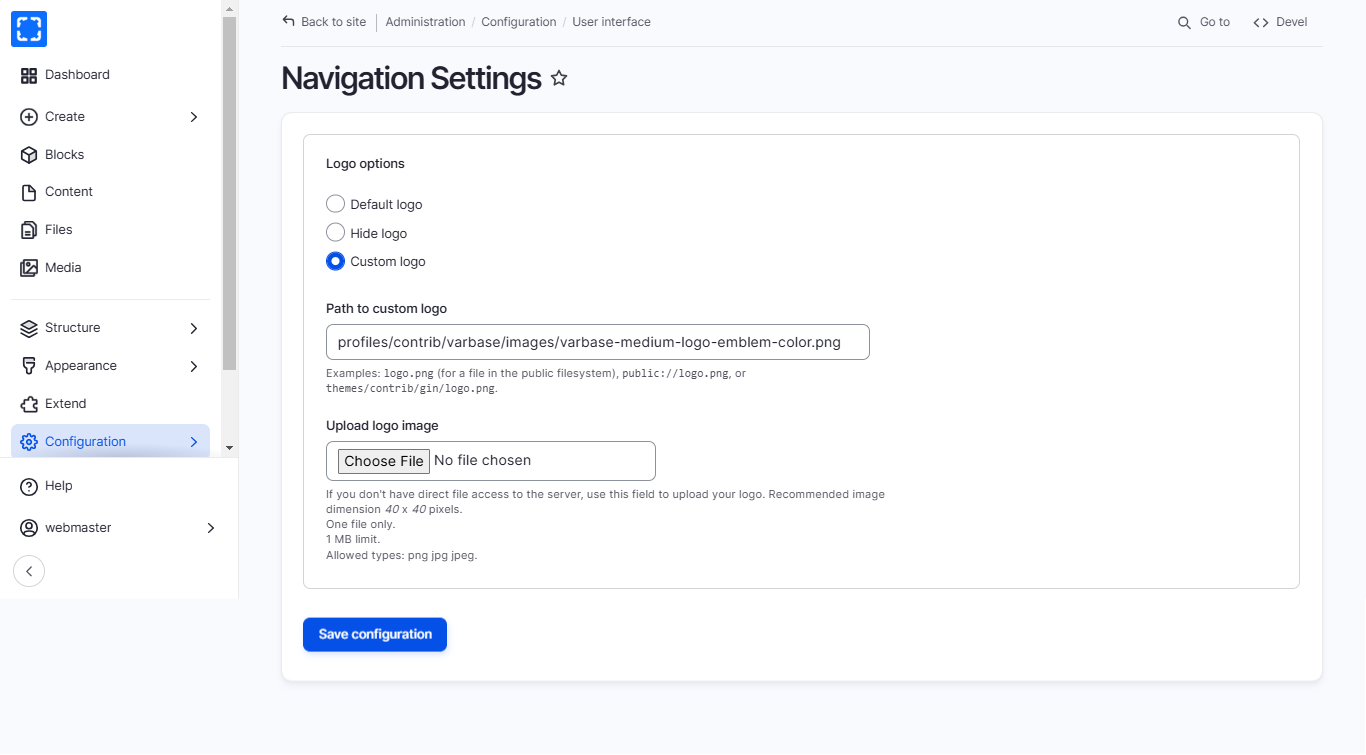Image resolution: width=1366 pixels, height=755 pixels.
Task: Click the Varbase logo in the sidebar
Action: coord(29,29)
